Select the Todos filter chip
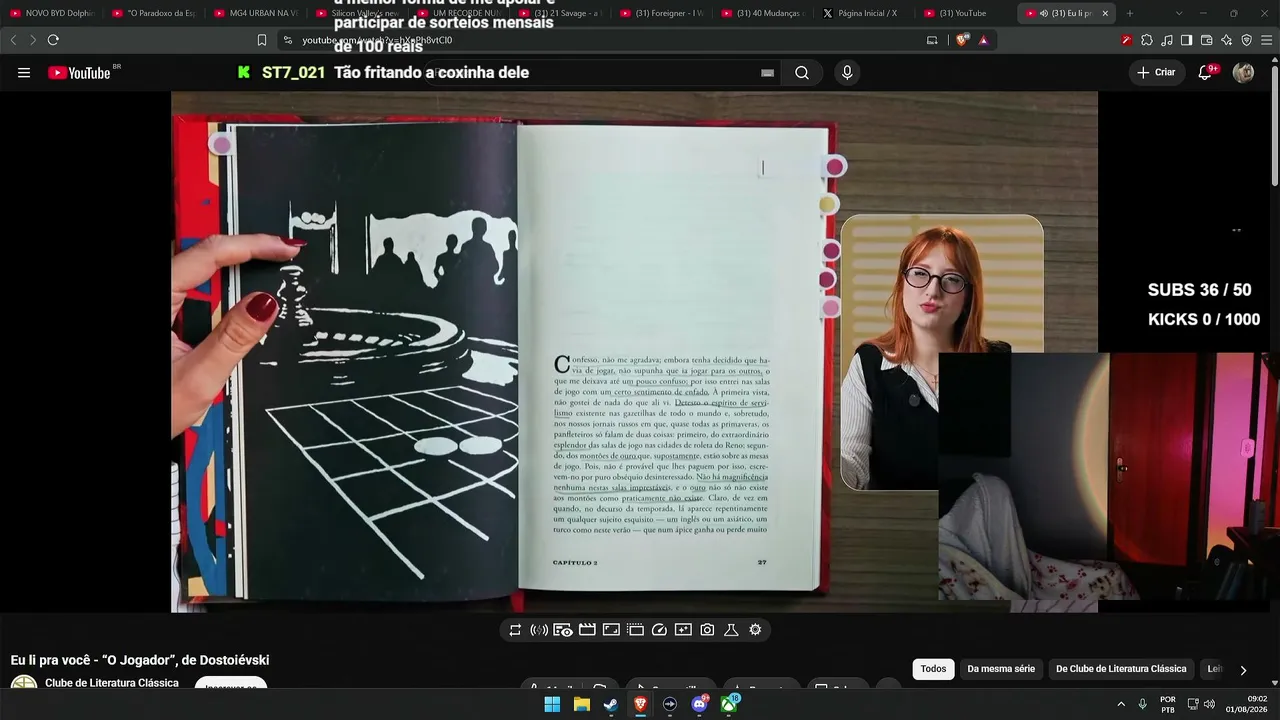Screen dimensions: 1280x720 click(x=933, y=669)
